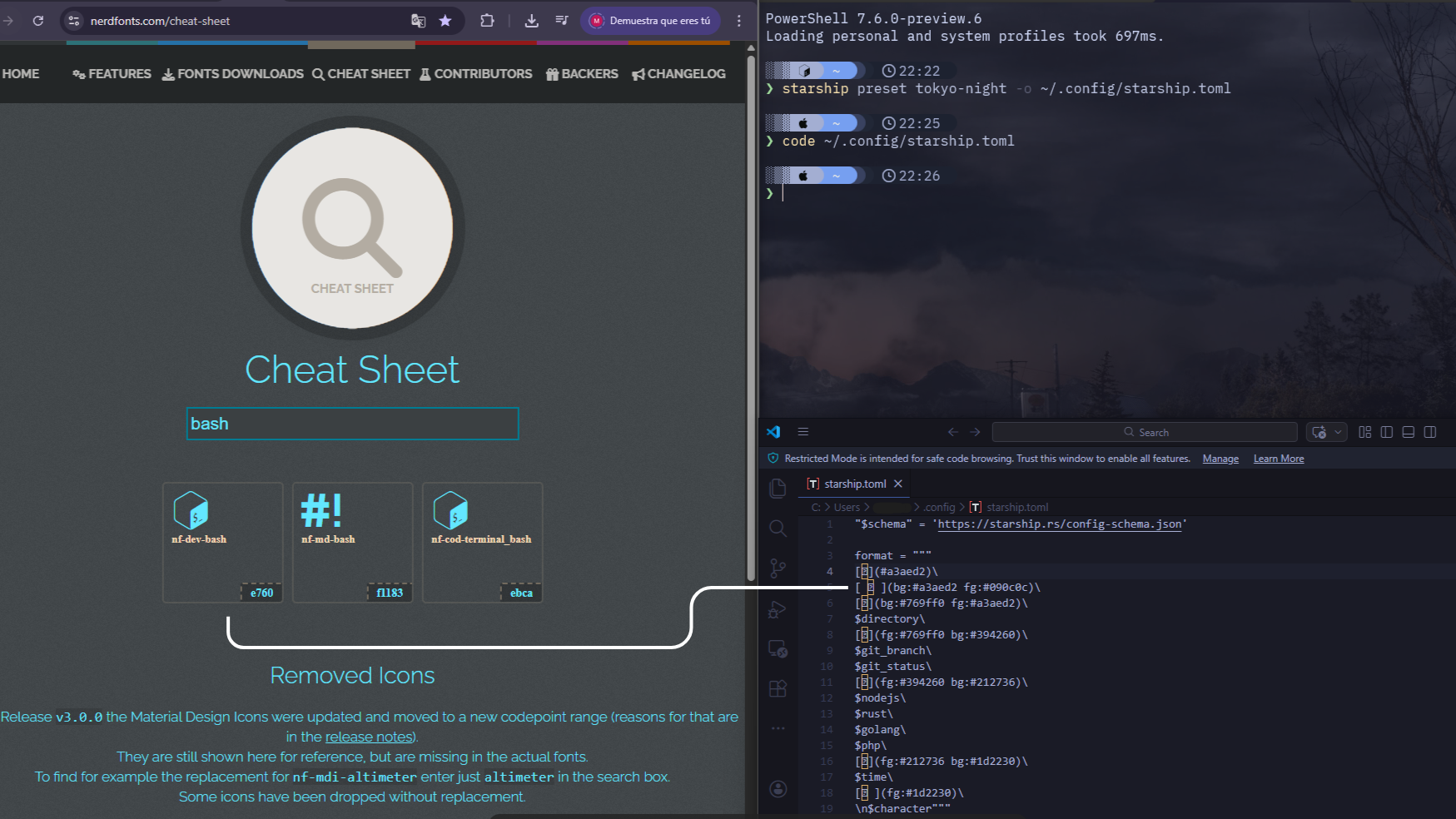Viewport: 1456px width, 819px height.
Task: Bookmark page with the star icon
Action: [x=445, y=21]
